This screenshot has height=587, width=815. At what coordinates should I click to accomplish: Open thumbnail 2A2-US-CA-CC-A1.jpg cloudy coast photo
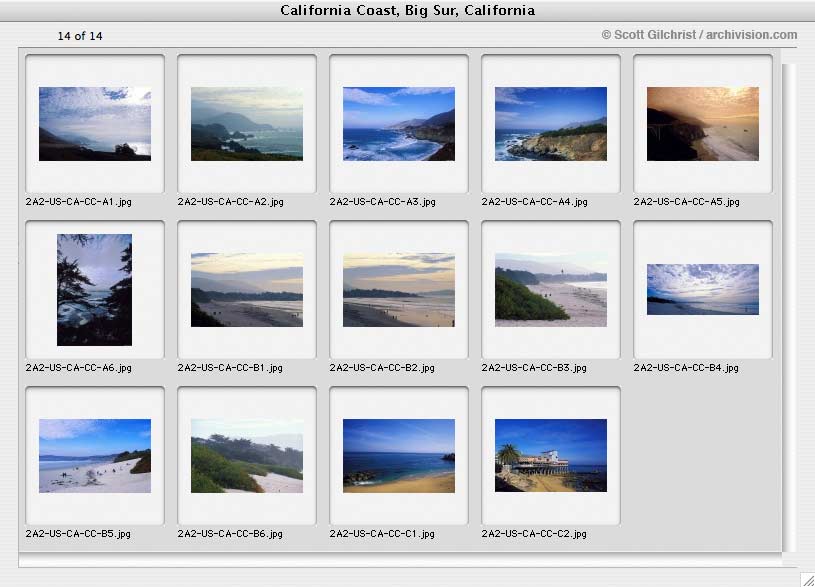tap(95, 124)
